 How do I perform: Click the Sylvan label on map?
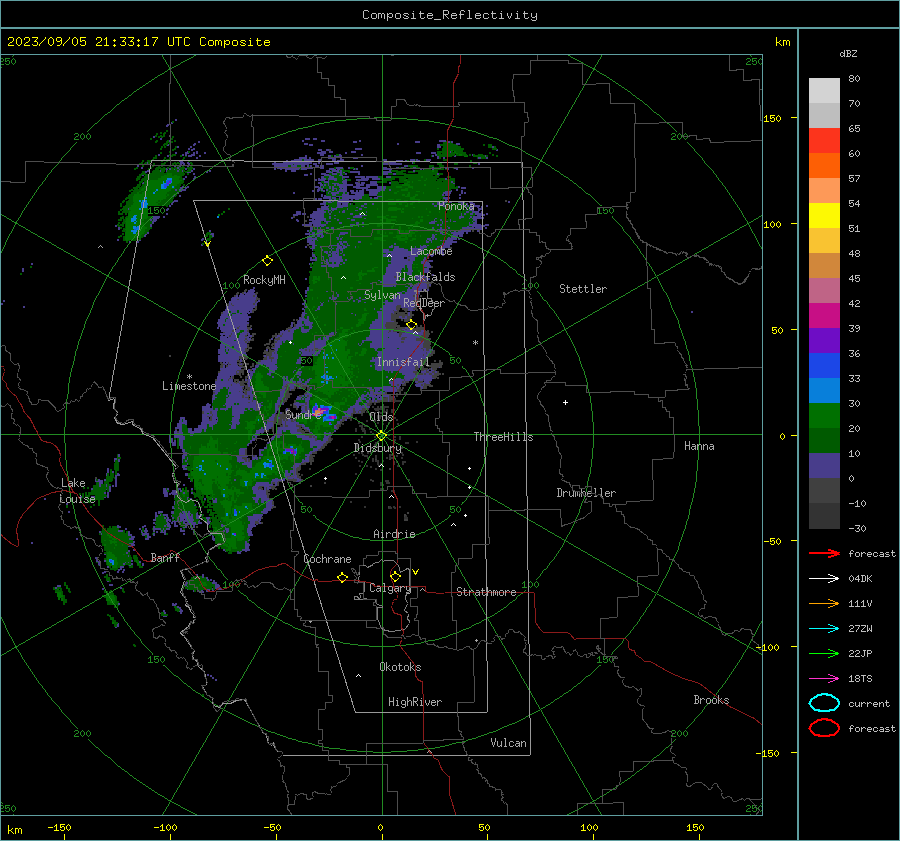coord(382,295)
